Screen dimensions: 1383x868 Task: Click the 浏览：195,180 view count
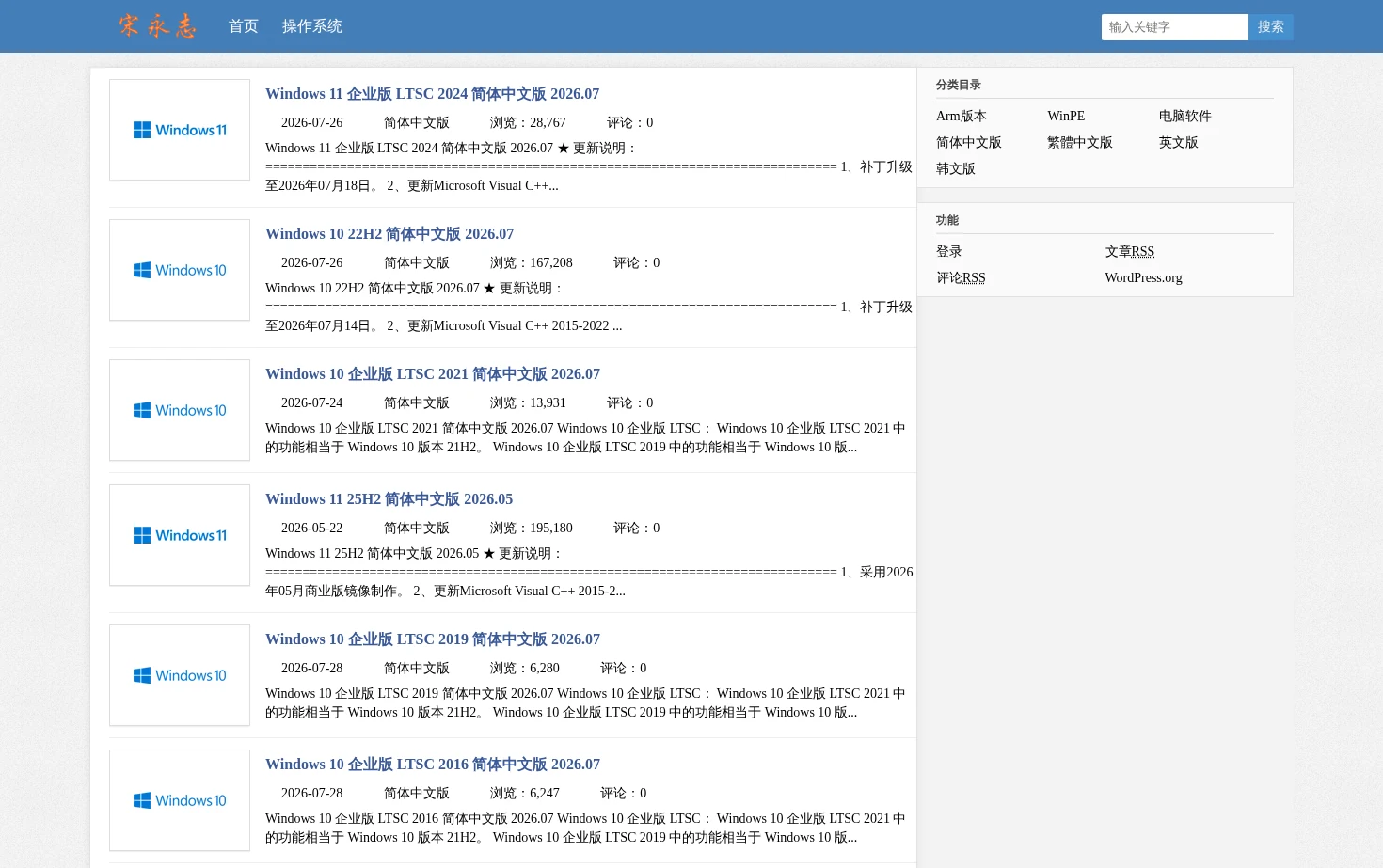tap(532, 529)
